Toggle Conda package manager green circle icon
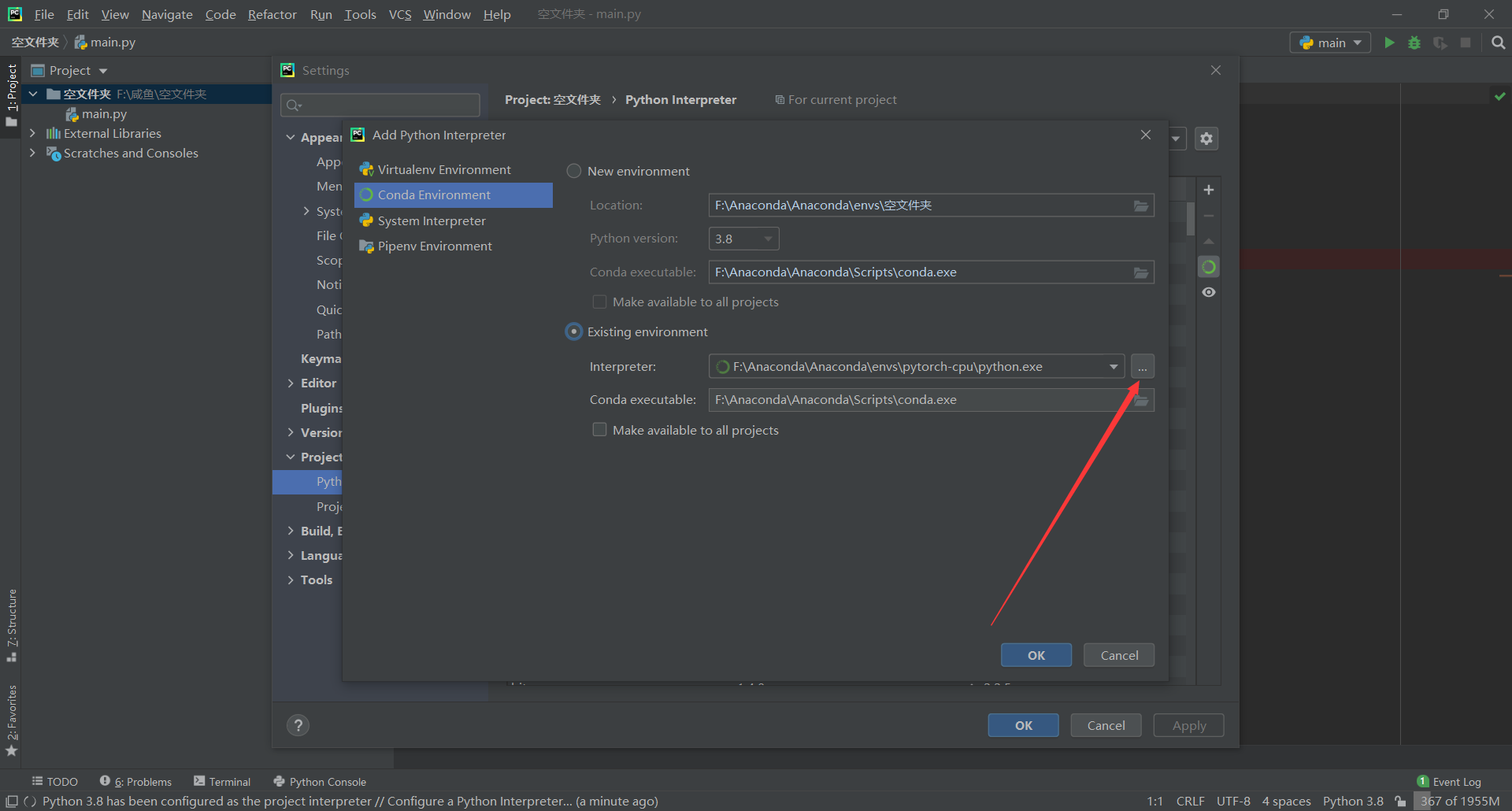 (1209, 267)
